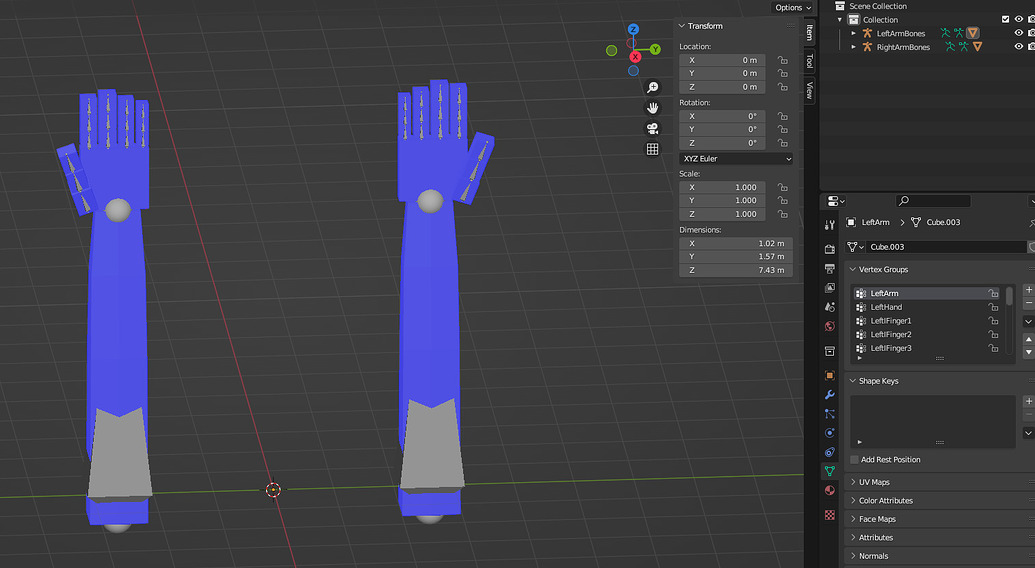This screenshot has height=568, width=1035.
Task: Open the viewport Options dropdown
Action: pyautogui.click(x=793, y=7)
